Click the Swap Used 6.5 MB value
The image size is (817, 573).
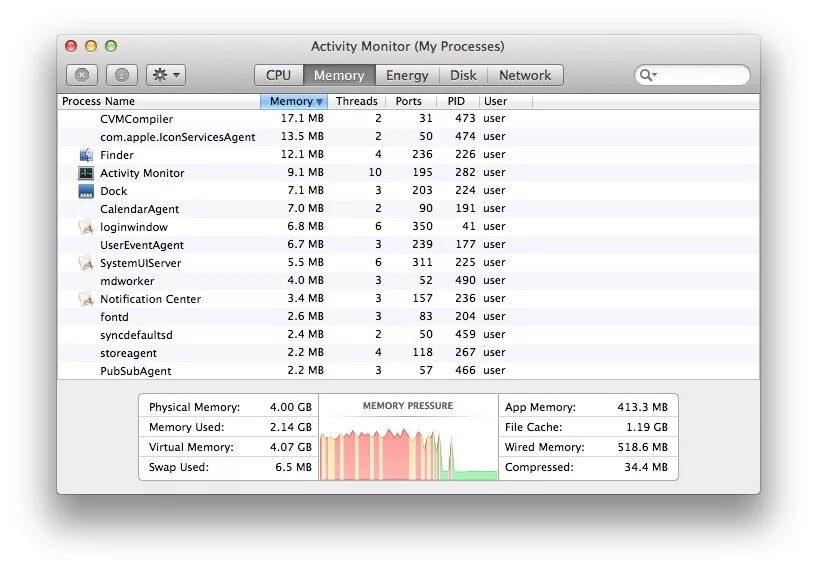pyautogui.click(x=293, y=467)
